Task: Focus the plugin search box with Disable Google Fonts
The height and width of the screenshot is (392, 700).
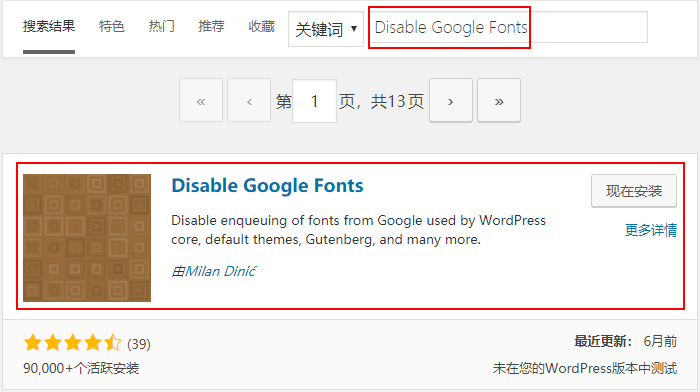Action: (x=508, y=27)
